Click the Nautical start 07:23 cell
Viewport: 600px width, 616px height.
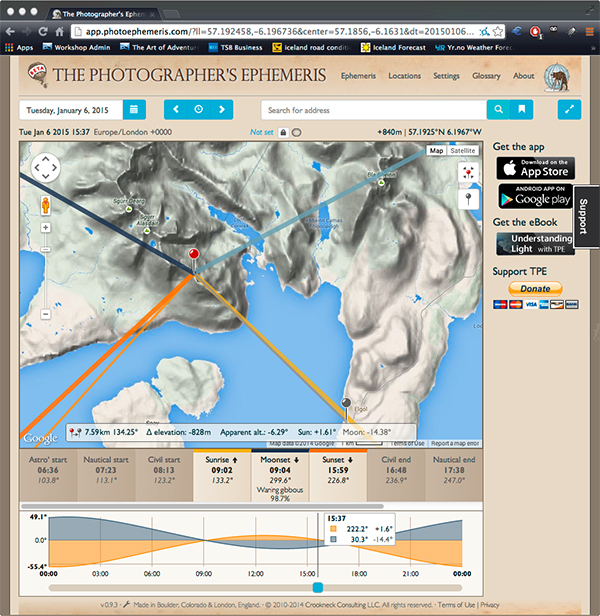106,475
